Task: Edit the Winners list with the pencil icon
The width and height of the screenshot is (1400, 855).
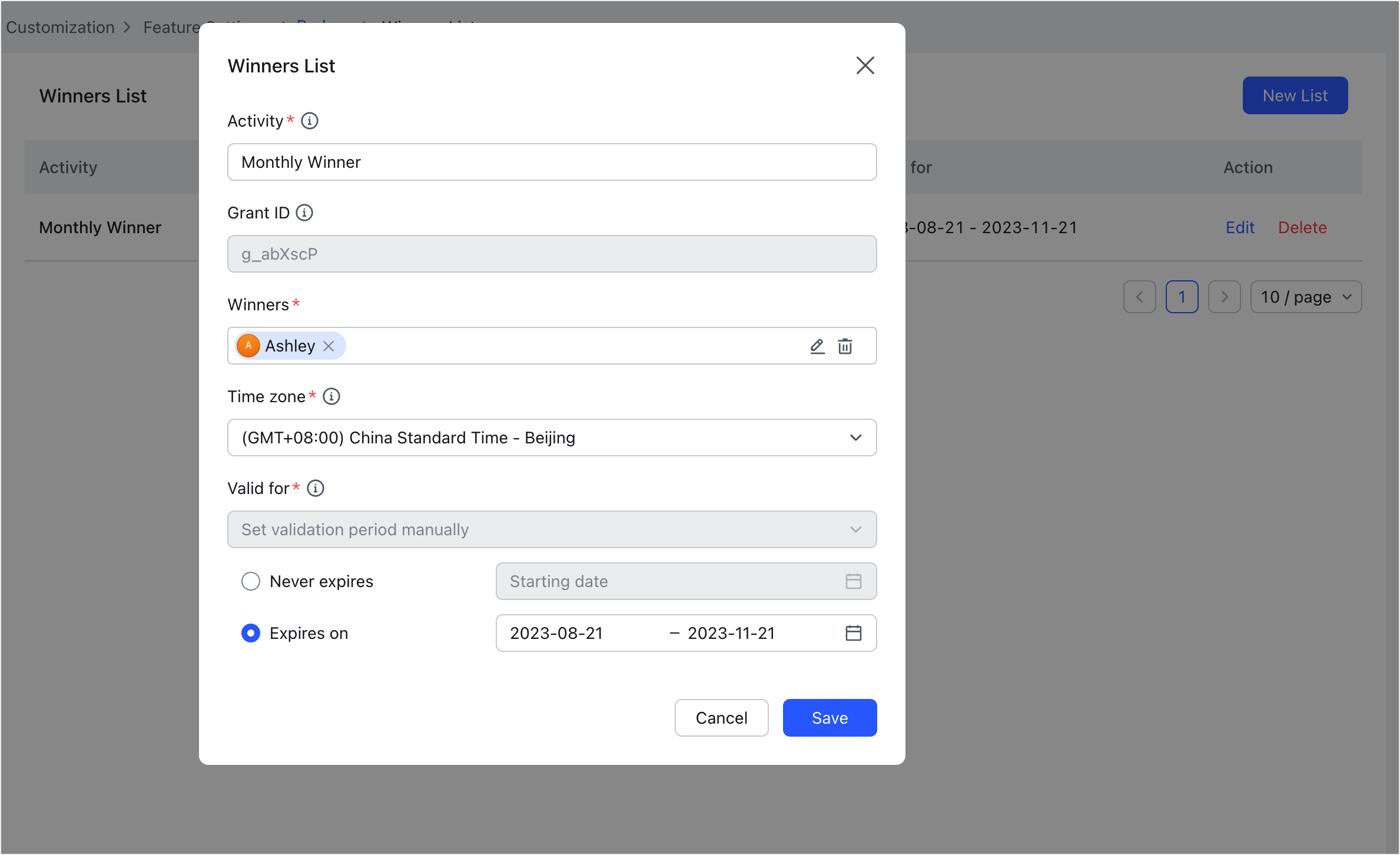Action: pyautogui.click(x=817, y=346)
